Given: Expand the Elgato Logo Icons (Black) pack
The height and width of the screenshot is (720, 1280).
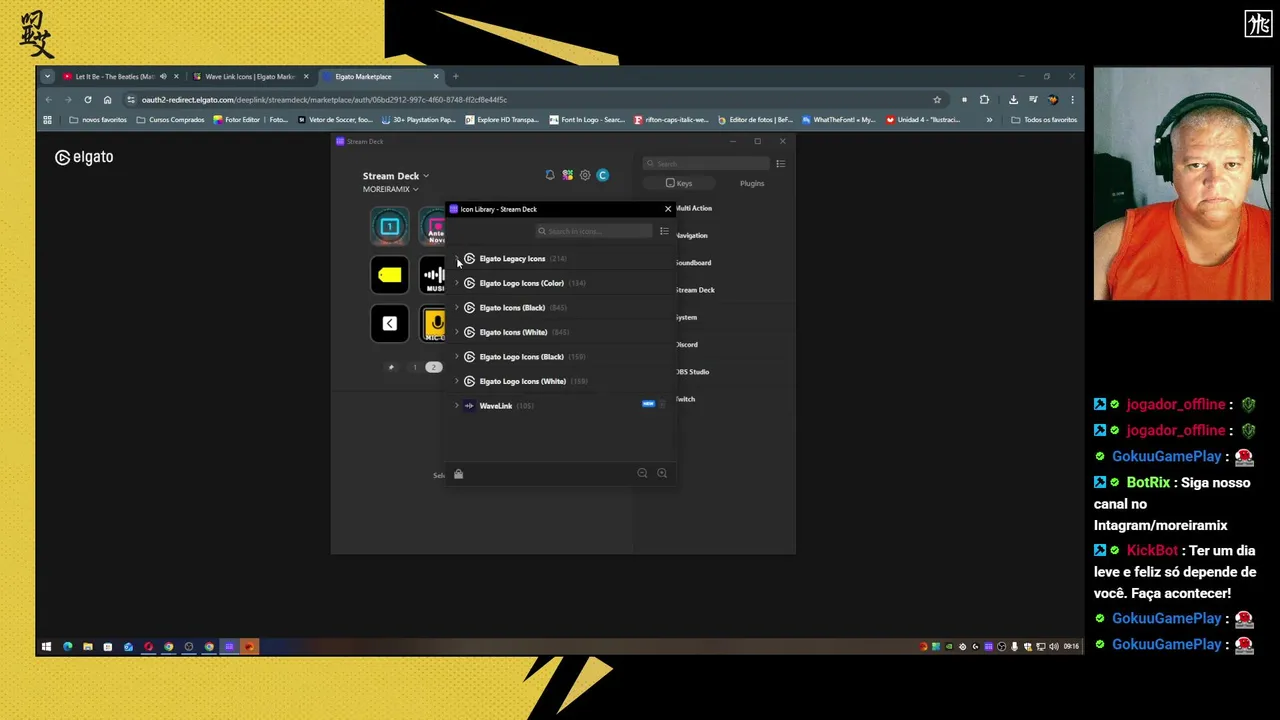Looking at the screenshot, I should pyautogui.click(x=457, y=357).
